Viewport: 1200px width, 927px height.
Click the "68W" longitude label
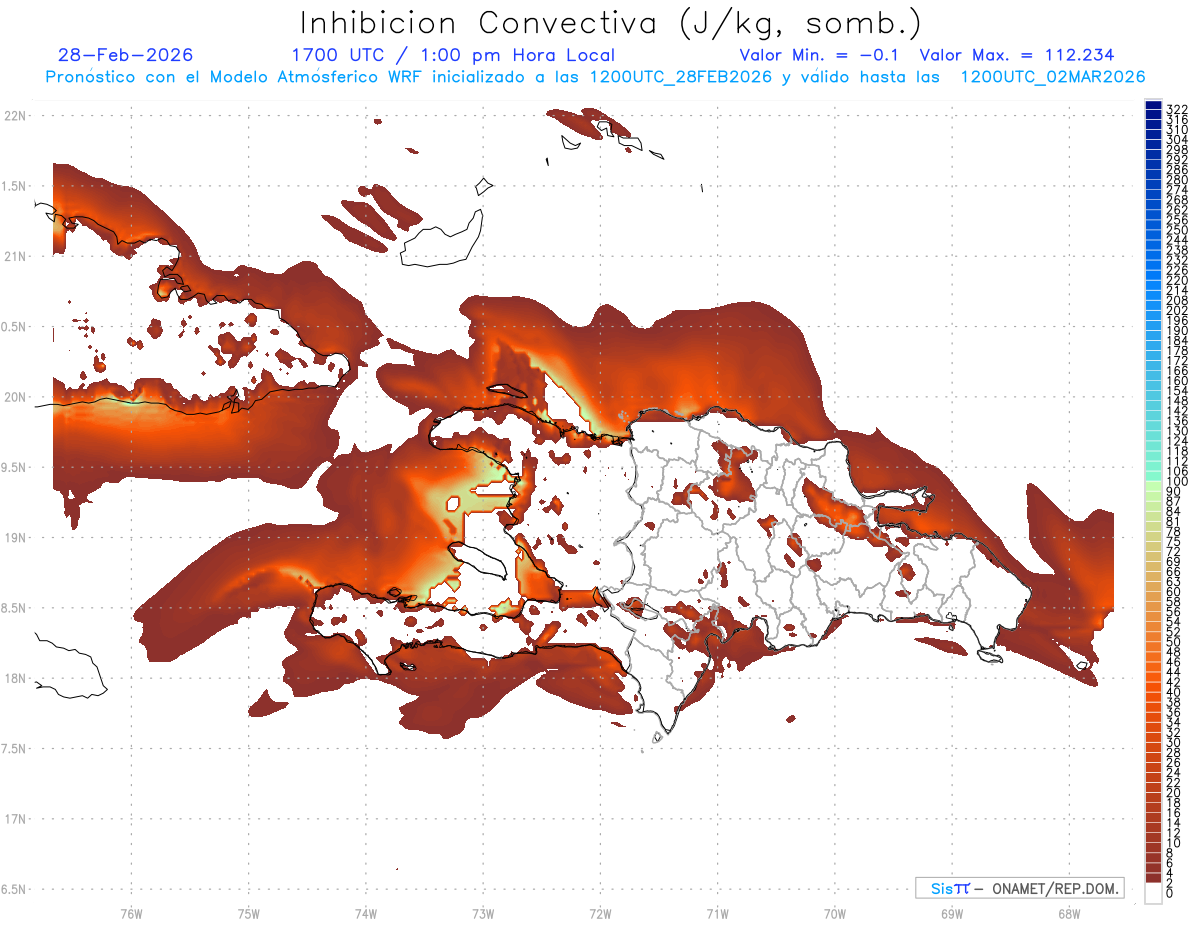(1069, 913)
